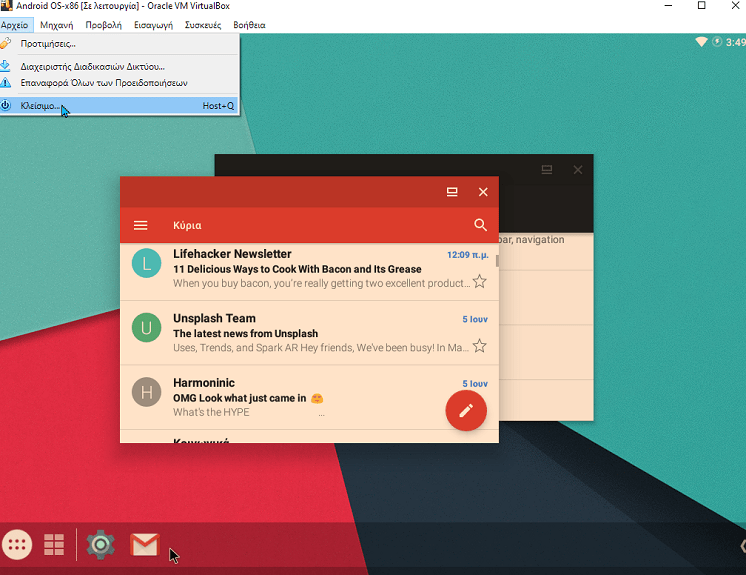Screen dimensions: 746x575
Task: Open the Android app drawer button
Action: click(17, 545)
